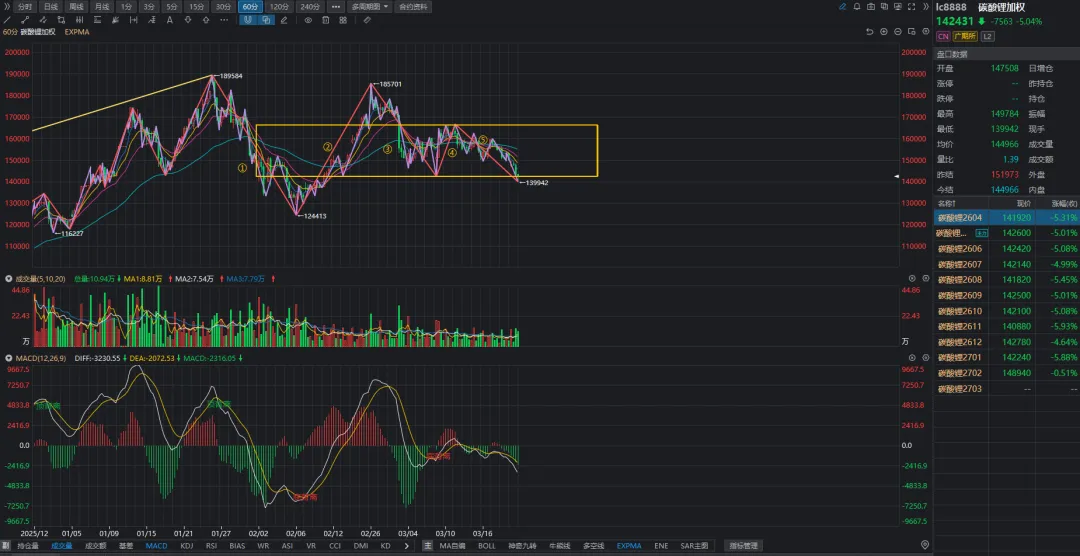Click the down arrow marker tool
This screenshot has width=1080, height=556.
[x=188, y=20]
